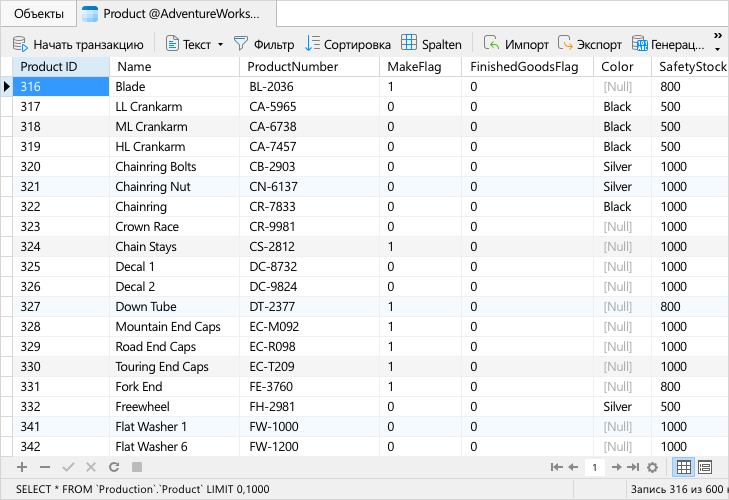This screenshot has height=500, width=729.
Task: Open the Spalten columns tool
Action: pyautogui.click(x=431, y=44)
